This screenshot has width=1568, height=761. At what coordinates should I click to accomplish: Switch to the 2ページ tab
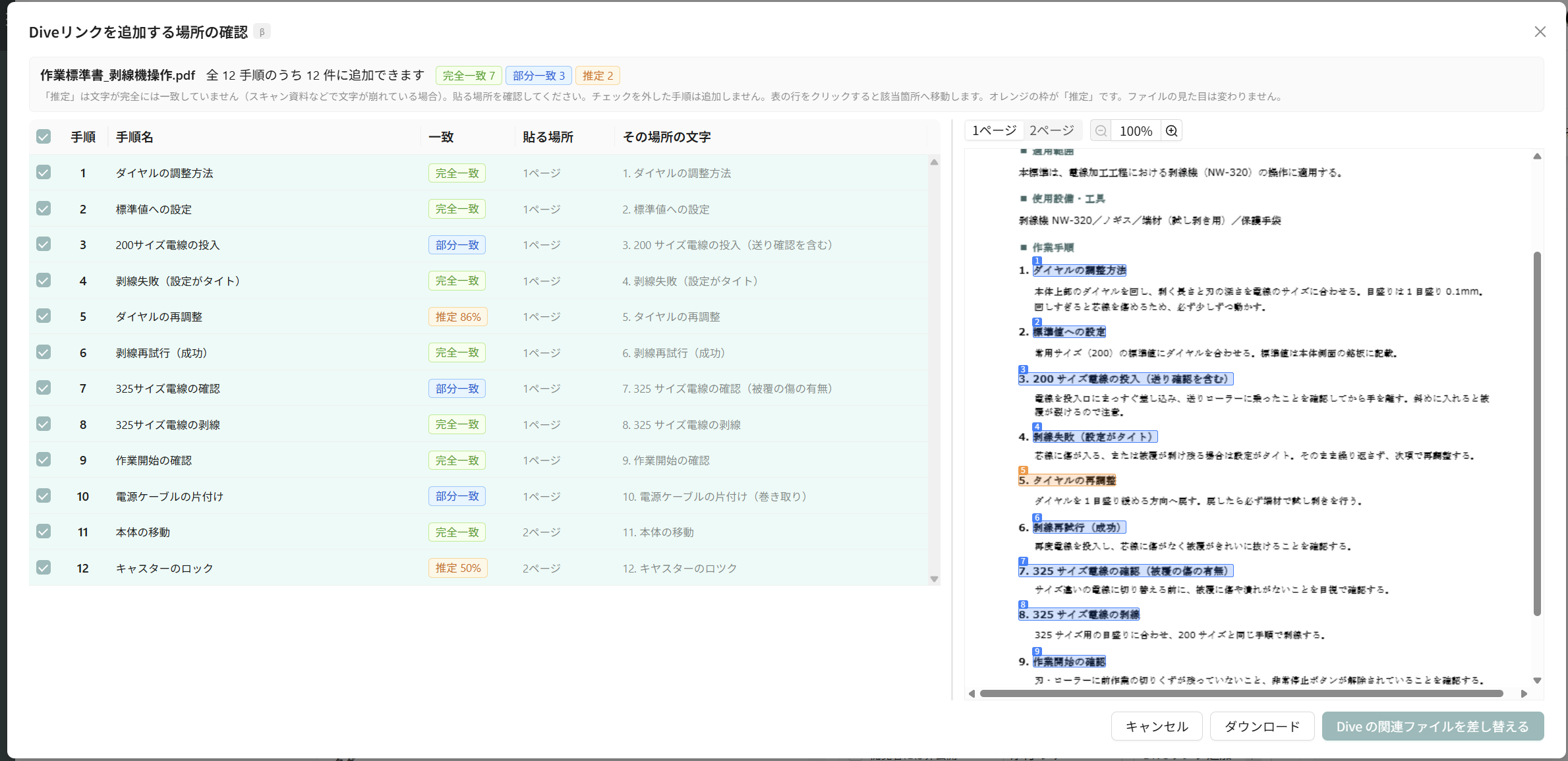[x=1052, y=130]
